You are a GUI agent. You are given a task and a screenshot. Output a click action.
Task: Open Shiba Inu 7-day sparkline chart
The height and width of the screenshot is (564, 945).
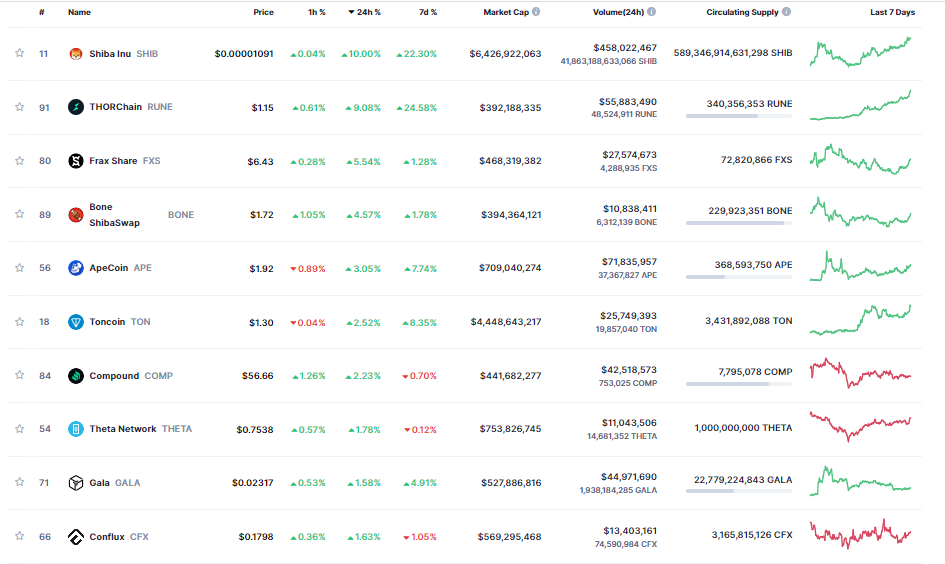[861, 52]
